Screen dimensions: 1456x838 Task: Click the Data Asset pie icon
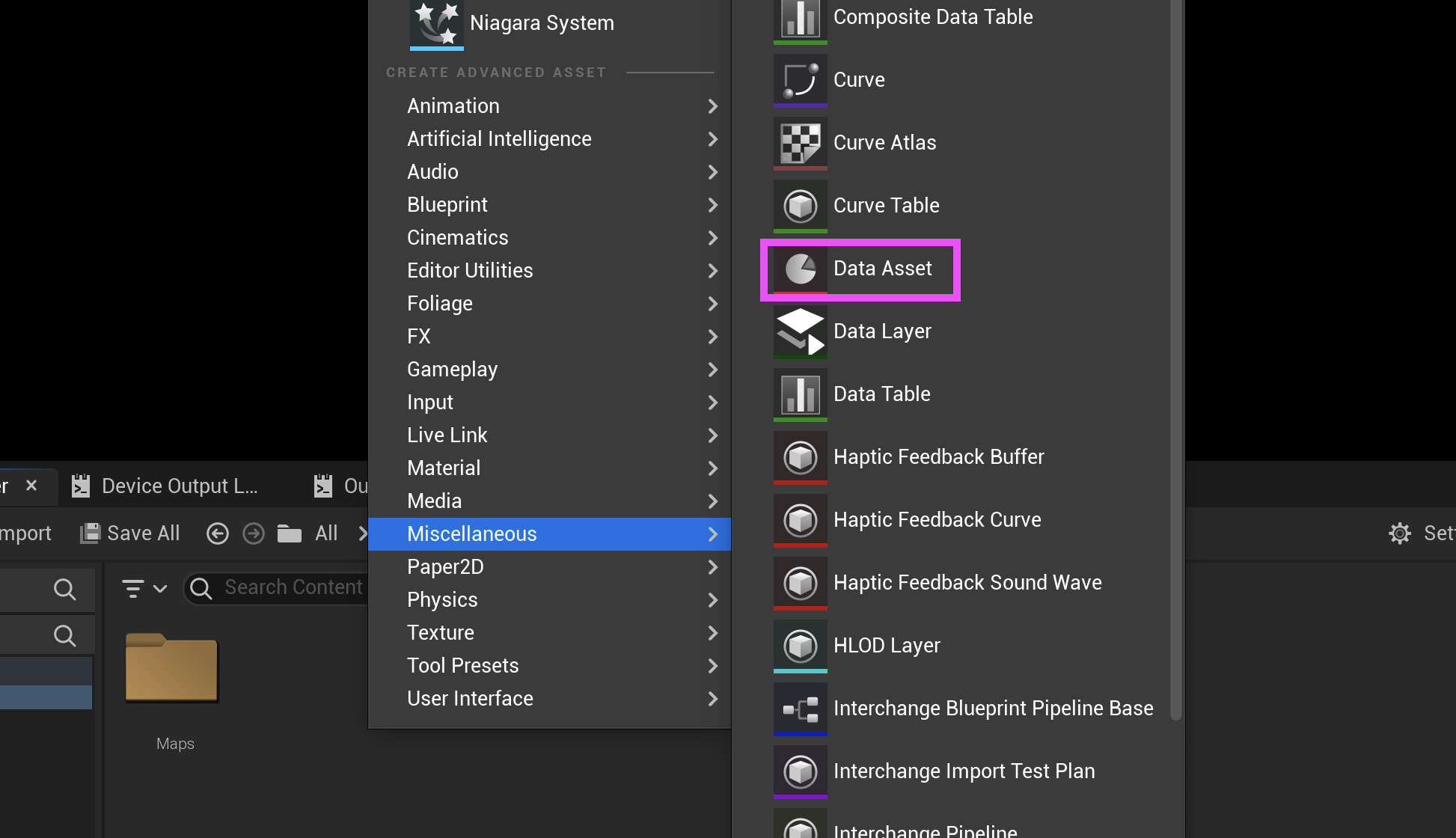click(800, 269)
